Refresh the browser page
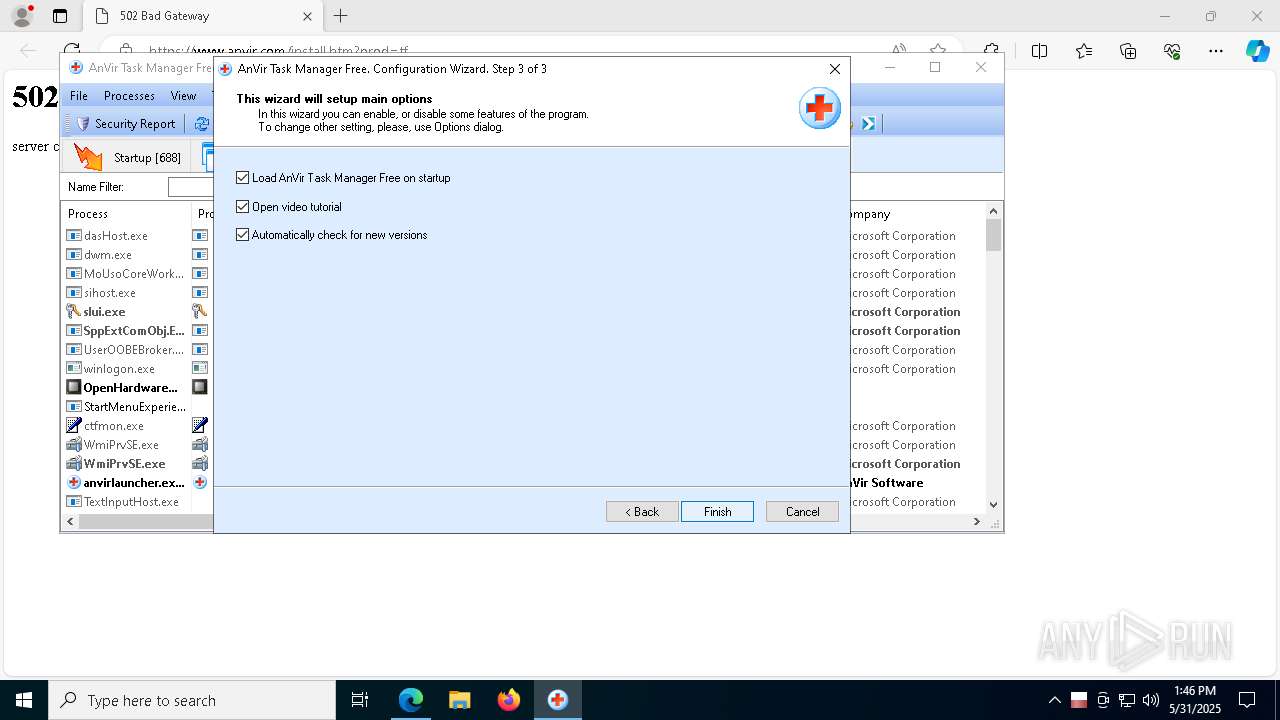1280x720 pixels. tap(72, 50)
